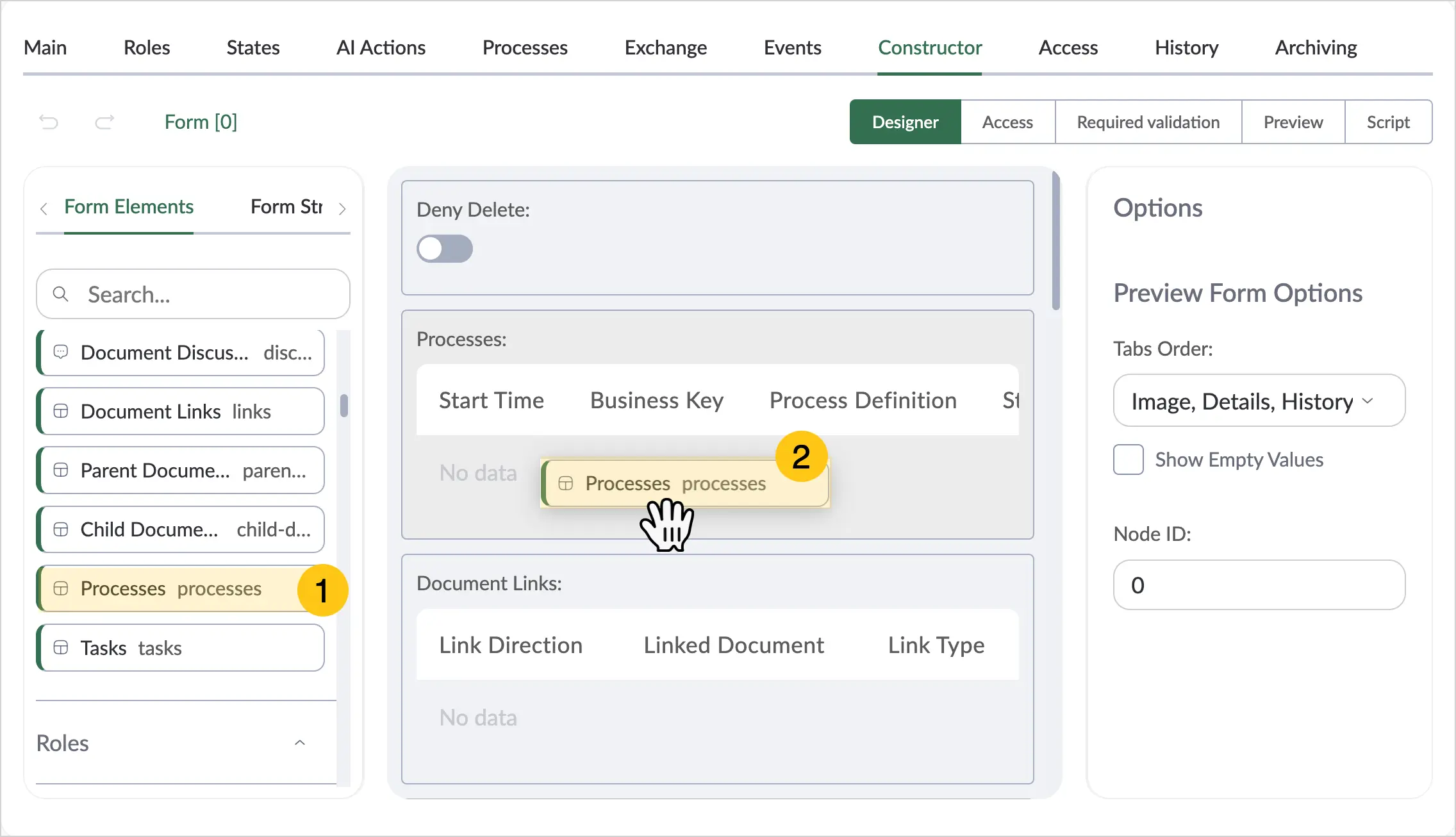The width and height of the screenshot is (1456, 837).
Task: Click the Access mode button
Action: 1008,122
